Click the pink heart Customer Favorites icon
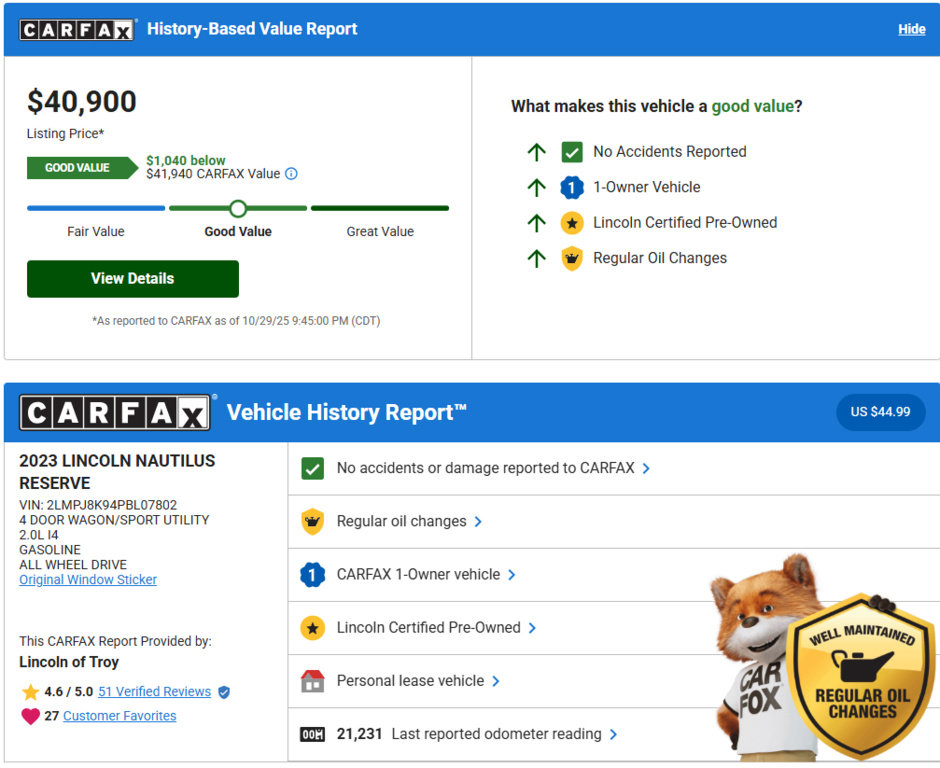The image size is (940, 768). [x=30, y=716]
